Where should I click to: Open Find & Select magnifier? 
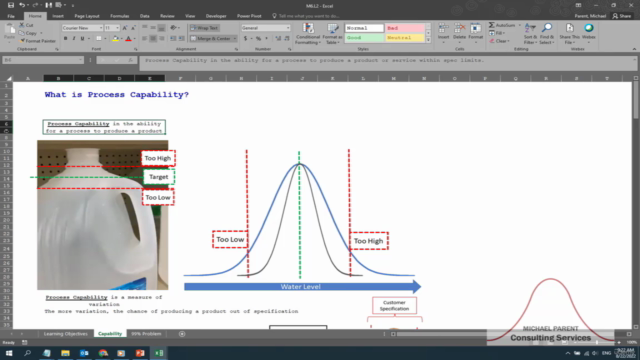tap(547, 33)
